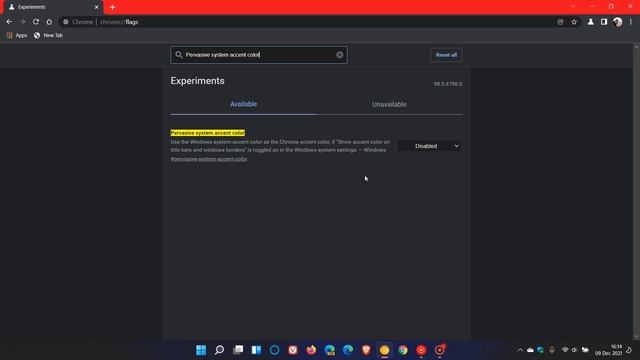Open the Widgets taskbar icon

256,350
